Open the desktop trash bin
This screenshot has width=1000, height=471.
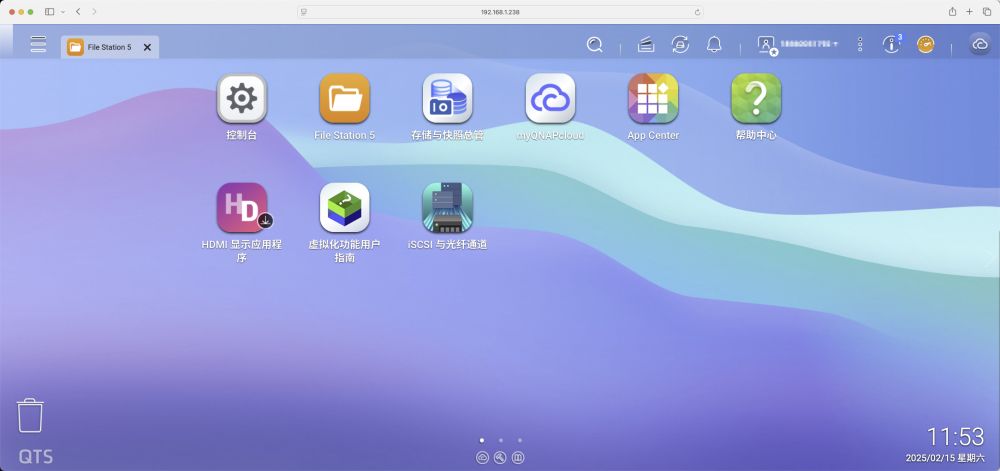(x=30, y=416)
